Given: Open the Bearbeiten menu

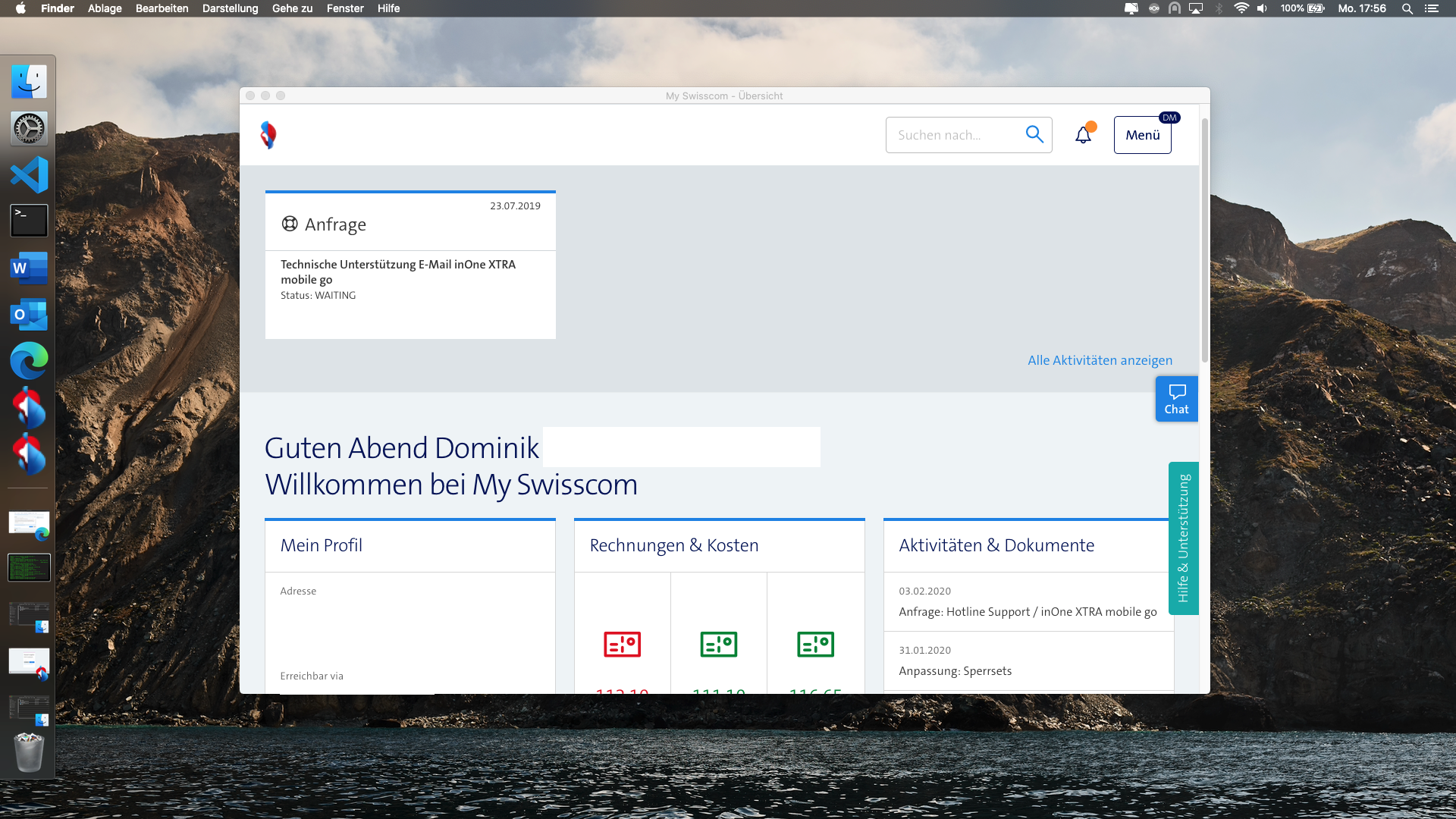Looking at the screenshot, I should point(162,8).
